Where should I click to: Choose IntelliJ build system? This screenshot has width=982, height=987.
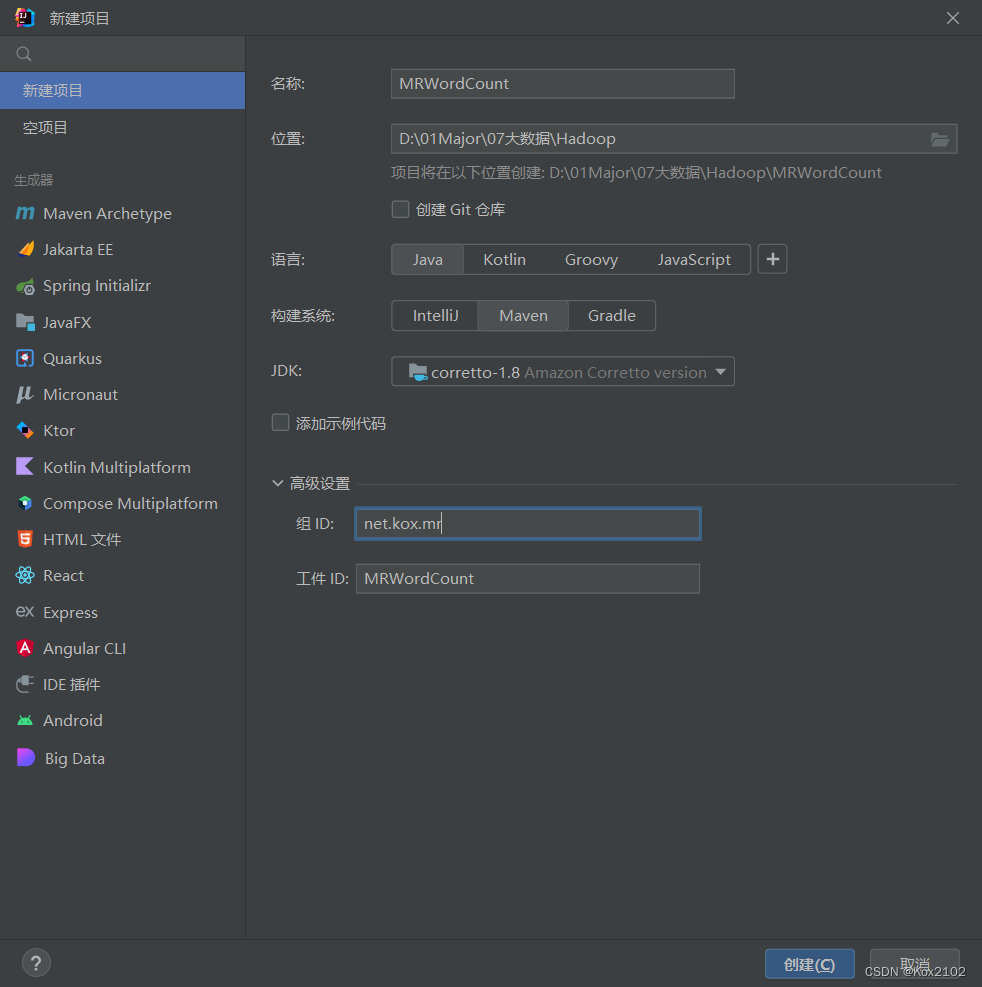point(435,315)
